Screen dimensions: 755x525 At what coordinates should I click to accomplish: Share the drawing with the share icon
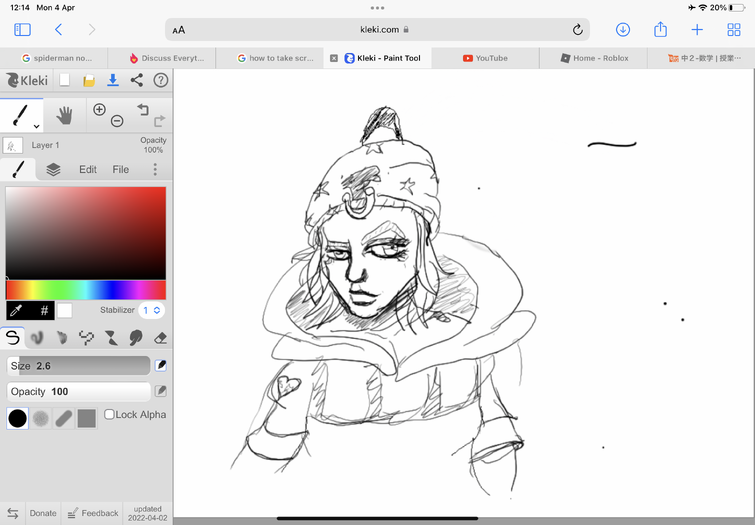137,80
